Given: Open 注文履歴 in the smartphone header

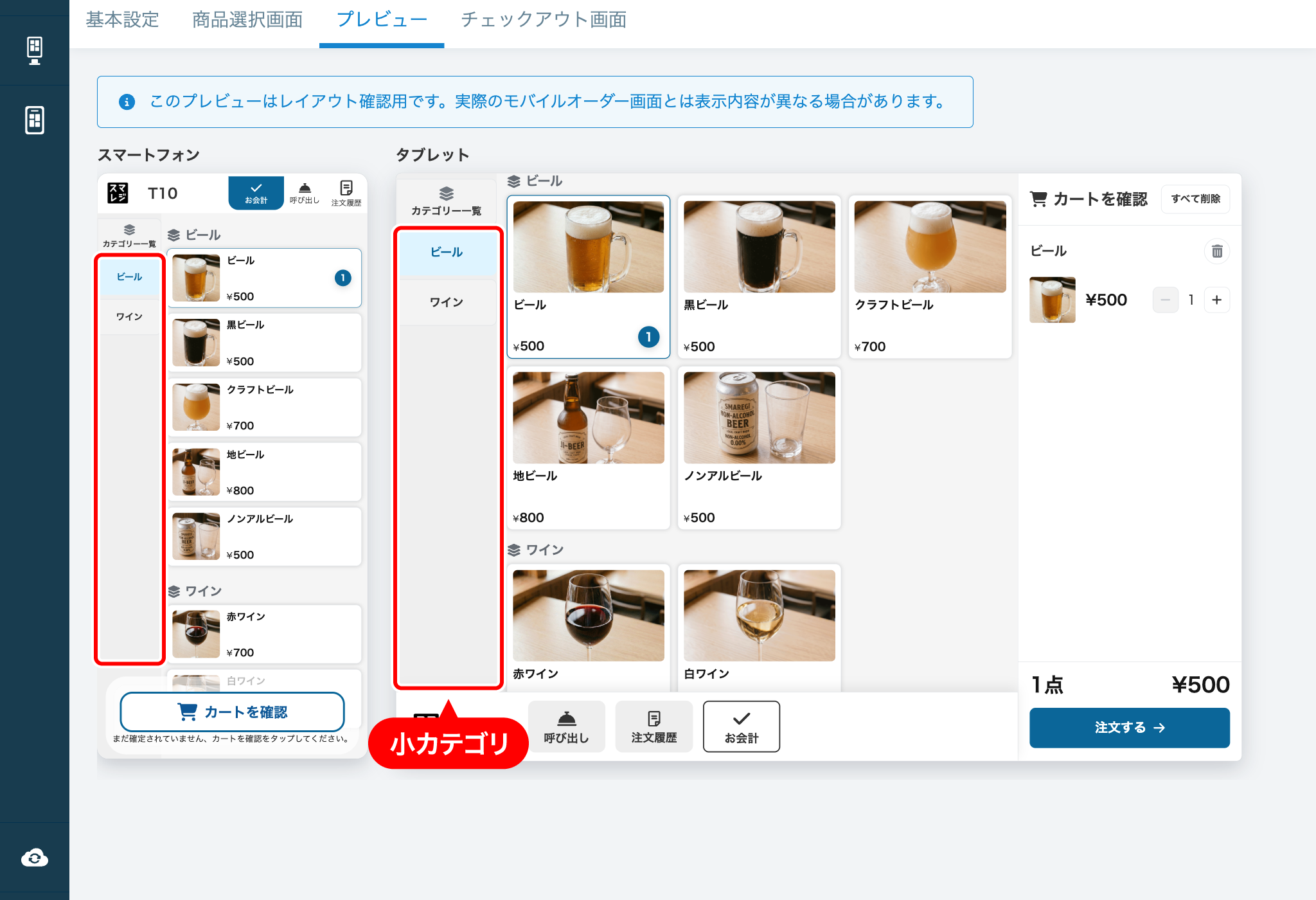Looking at the screenshot, I should tap(346, 193).
